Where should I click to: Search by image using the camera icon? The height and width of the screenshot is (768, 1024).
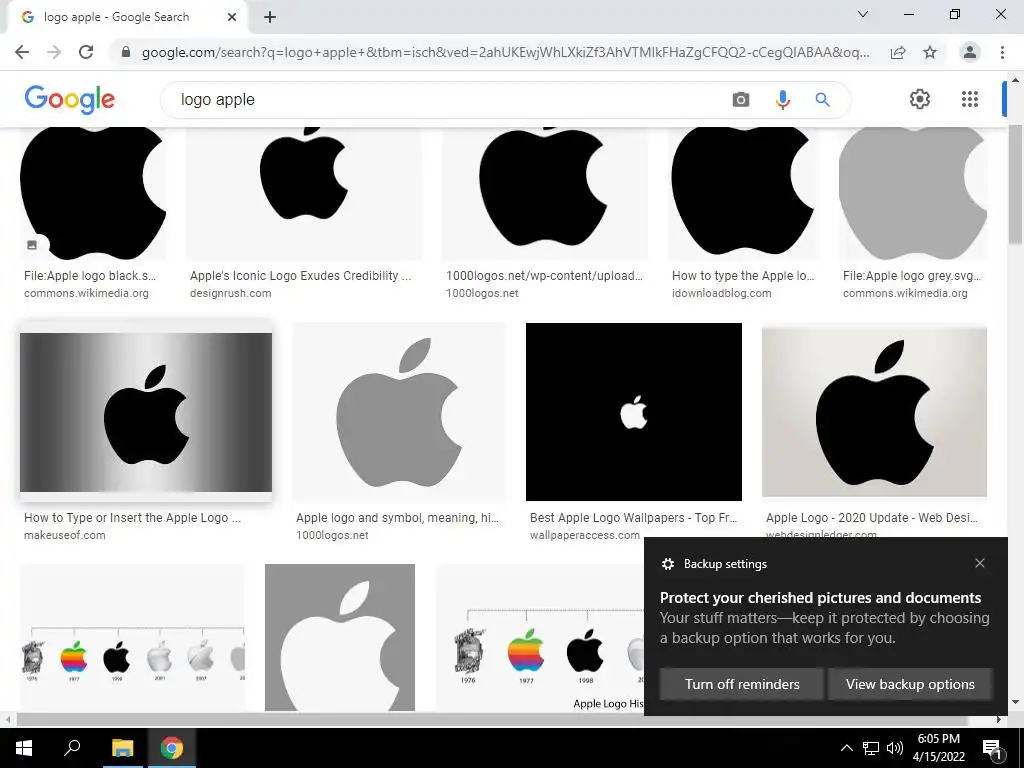click(x=741, y=99)
